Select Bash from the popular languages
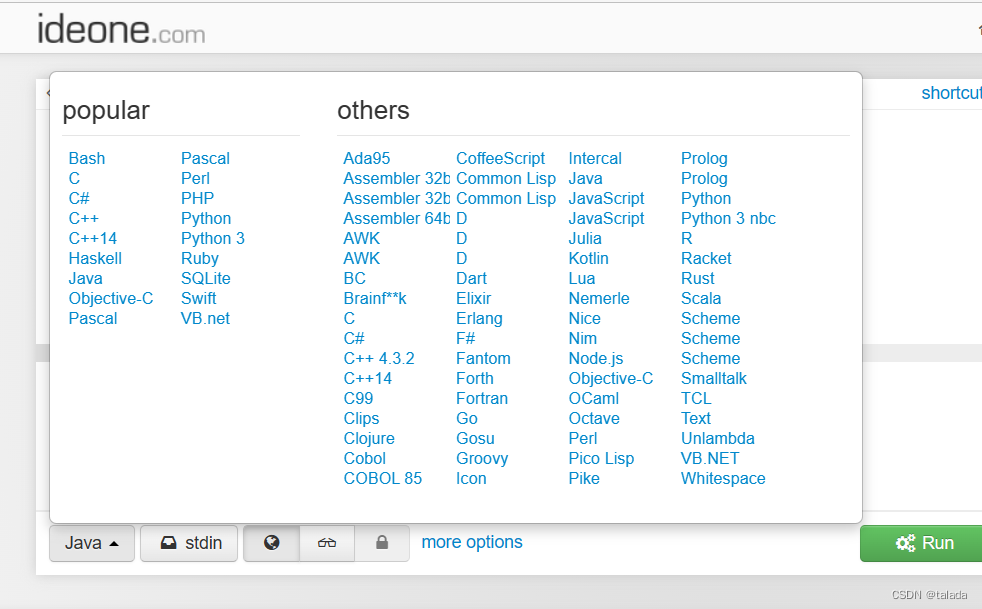 coord(87,159)
